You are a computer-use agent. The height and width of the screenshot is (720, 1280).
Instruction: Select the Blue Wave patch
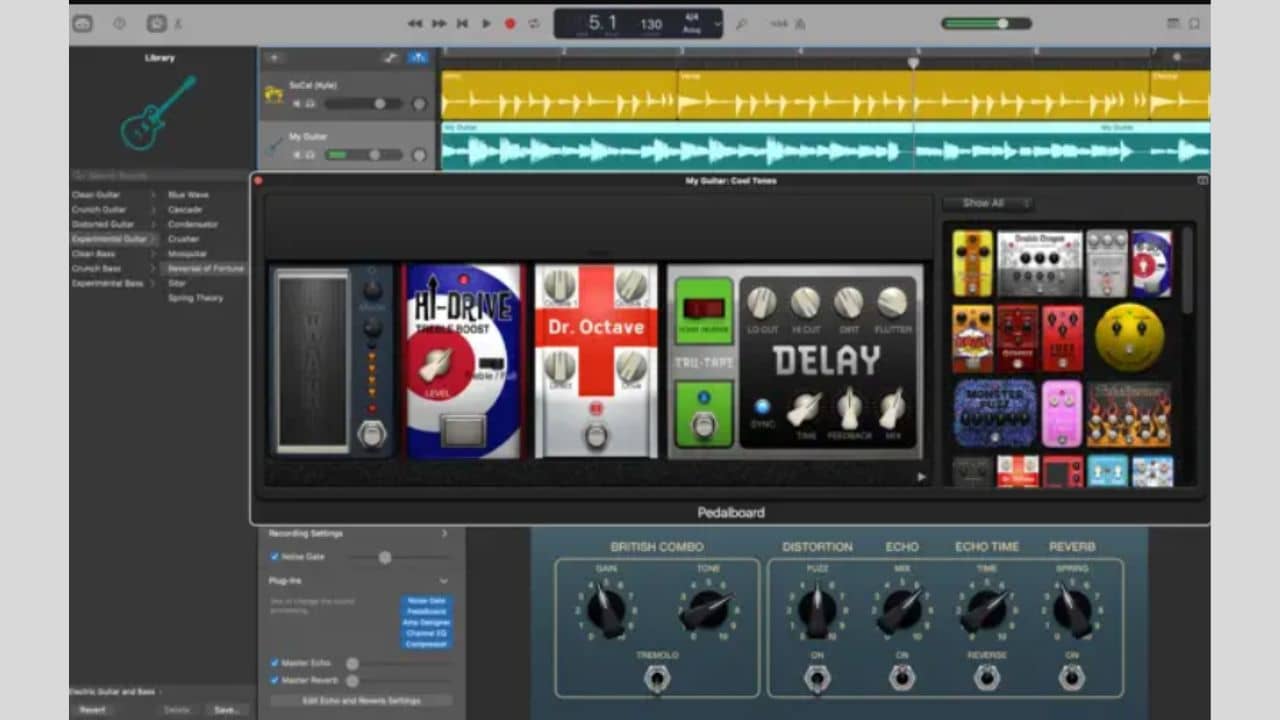(x=188, y=195)
